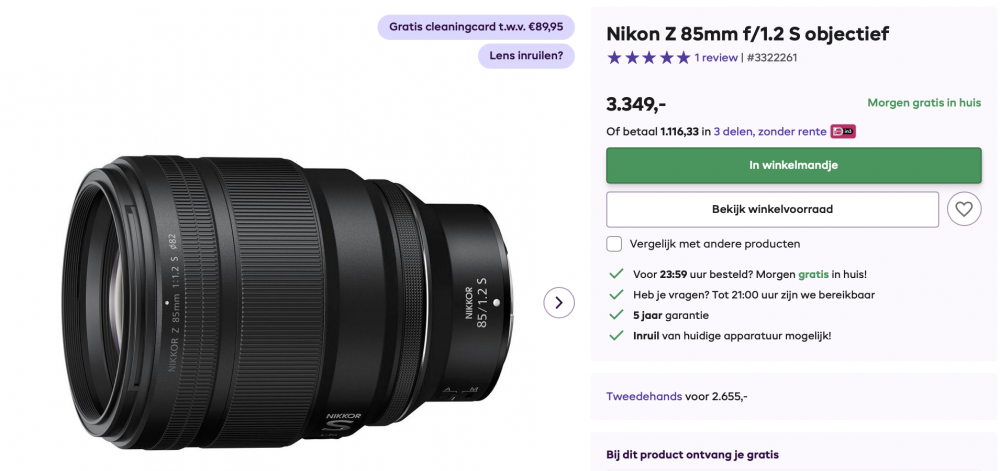
Task: Open 3 delen, zonder rente link
Action: [770, 132]
